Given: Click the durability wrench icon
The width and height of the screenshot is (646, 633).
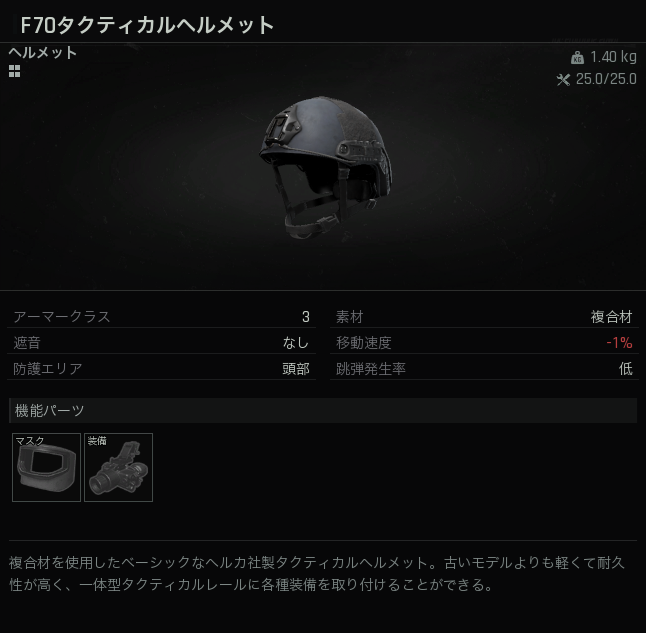Looking at the screenshot, I should click(x=563, y=79).
